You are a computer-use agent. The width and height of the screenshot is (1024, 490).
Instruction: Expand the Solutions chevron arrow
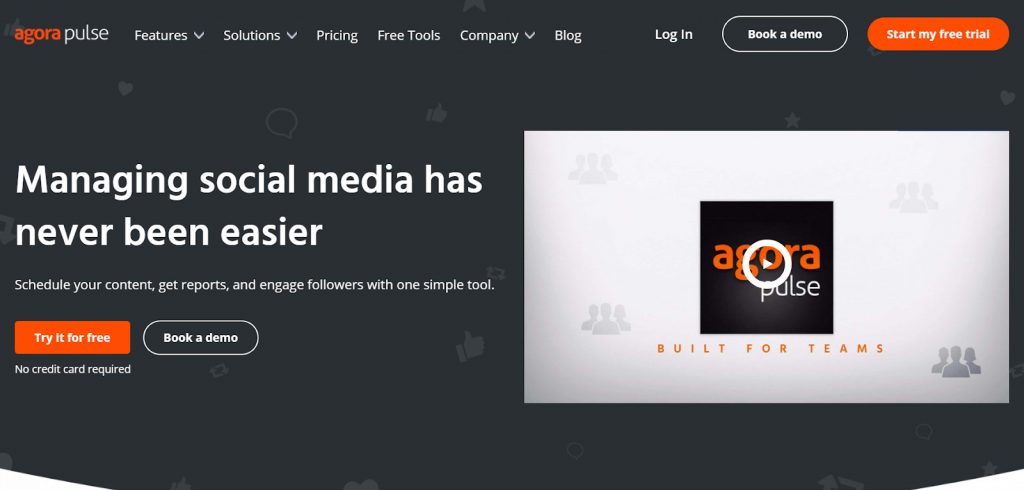coord(291,35)
